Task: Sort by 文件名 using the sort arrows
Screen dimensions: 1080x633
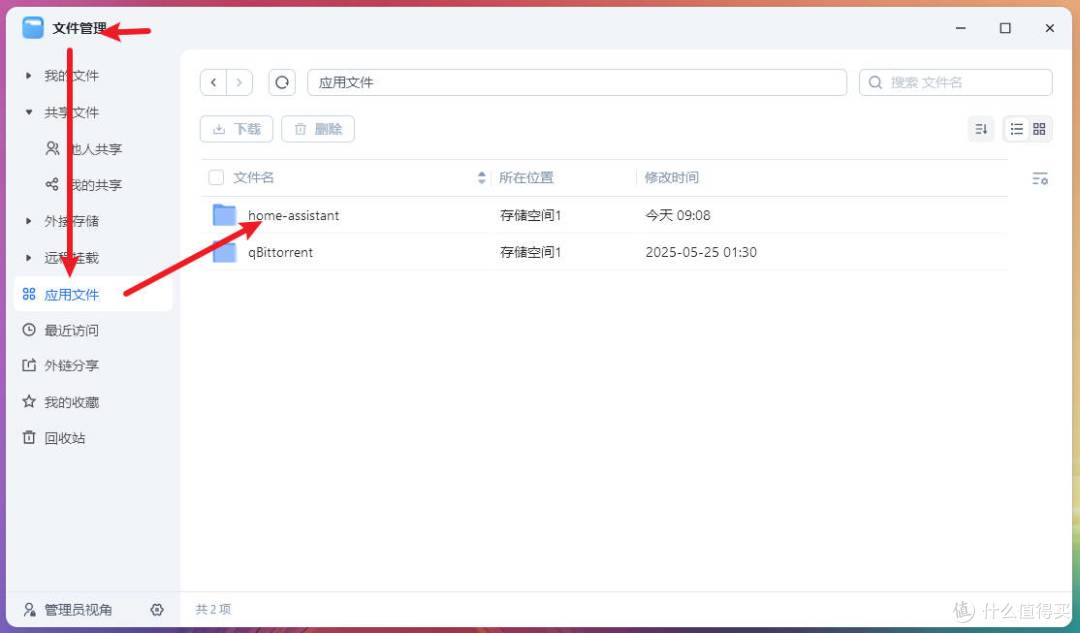Action: pos(481,178)
